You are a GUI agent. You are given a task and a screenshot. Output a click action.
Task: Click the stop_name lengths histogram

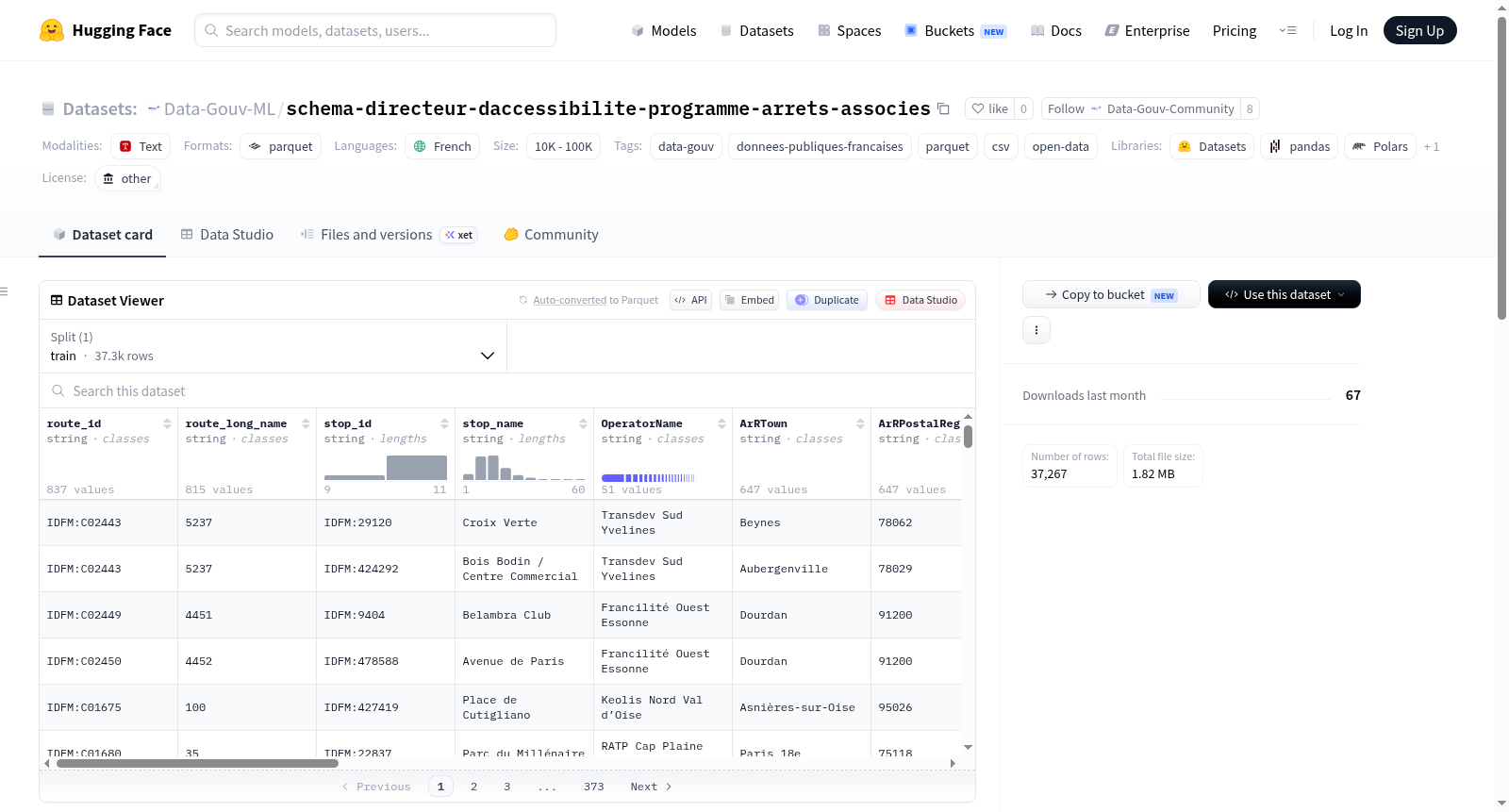[523, 467]
